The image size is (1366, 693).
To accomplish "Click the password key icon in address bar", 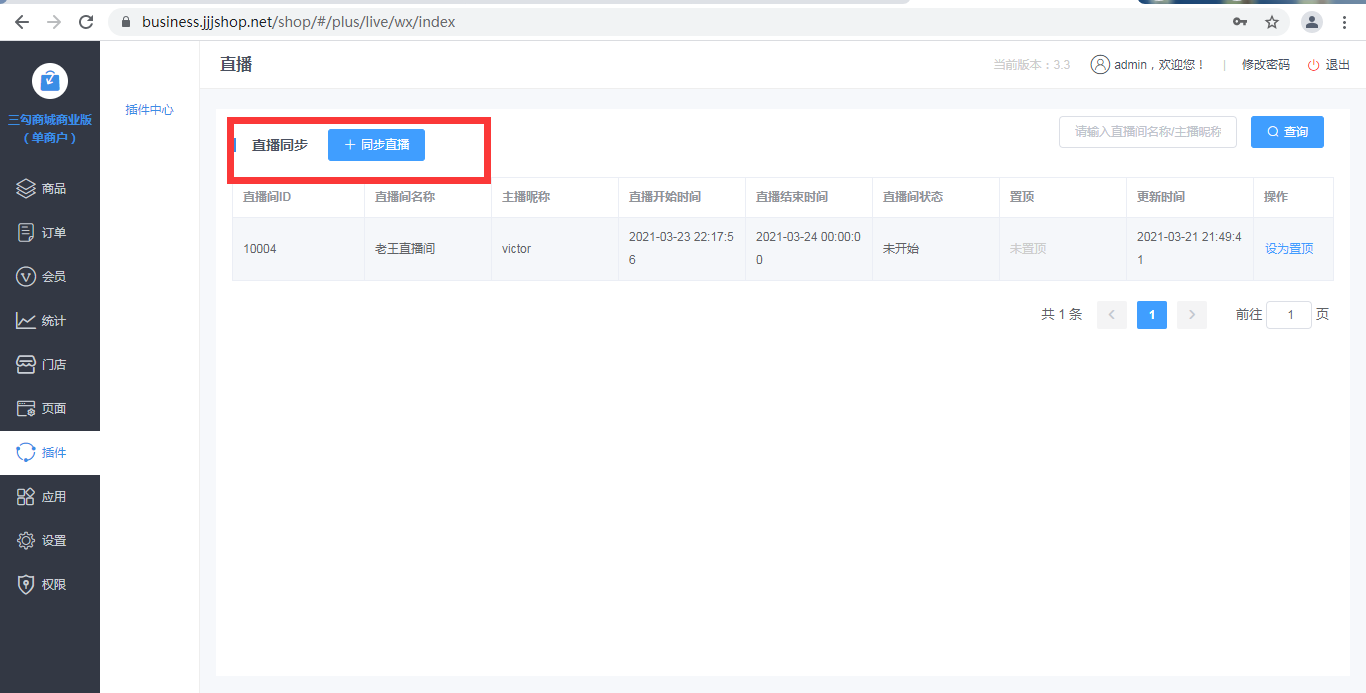I will [x=1240, y=22].
